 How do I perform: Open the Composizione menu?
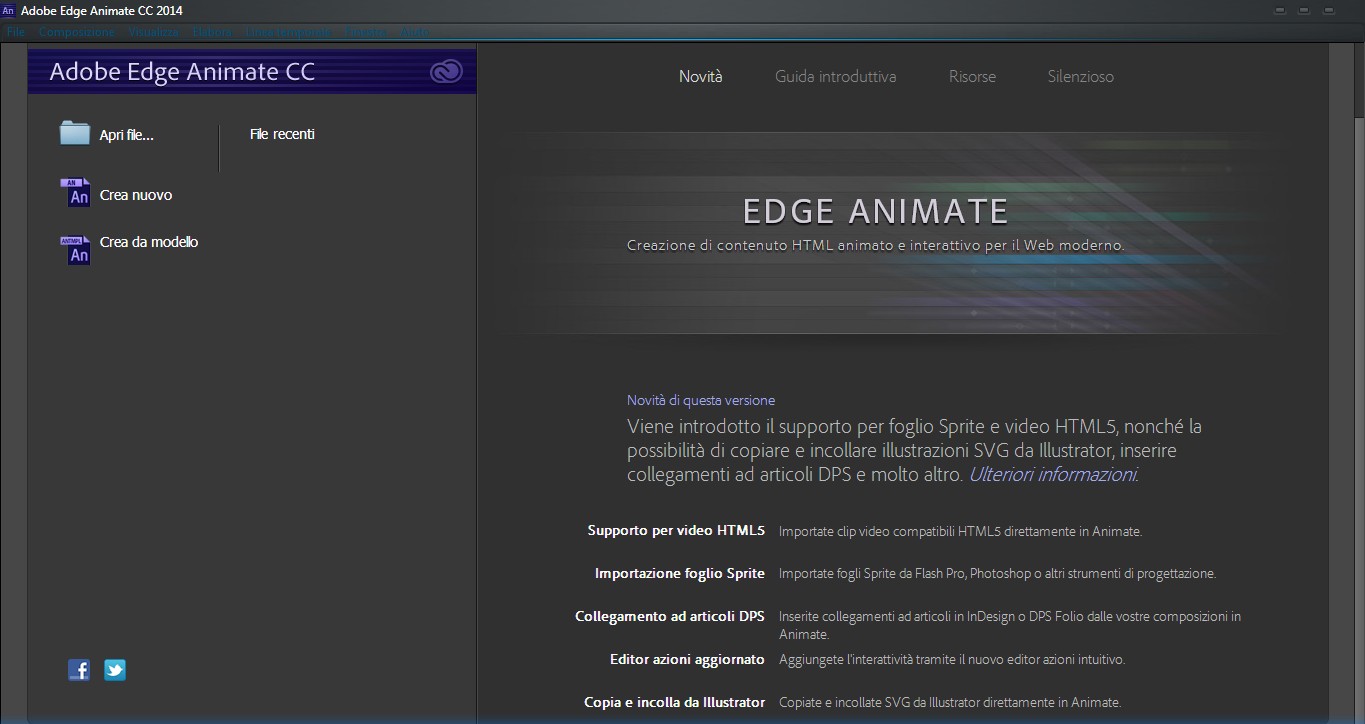click(x=77, y=32)
